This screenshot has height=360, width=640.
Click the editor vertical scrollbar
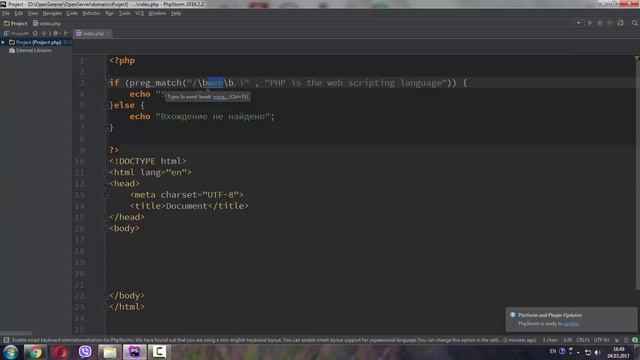638,176
